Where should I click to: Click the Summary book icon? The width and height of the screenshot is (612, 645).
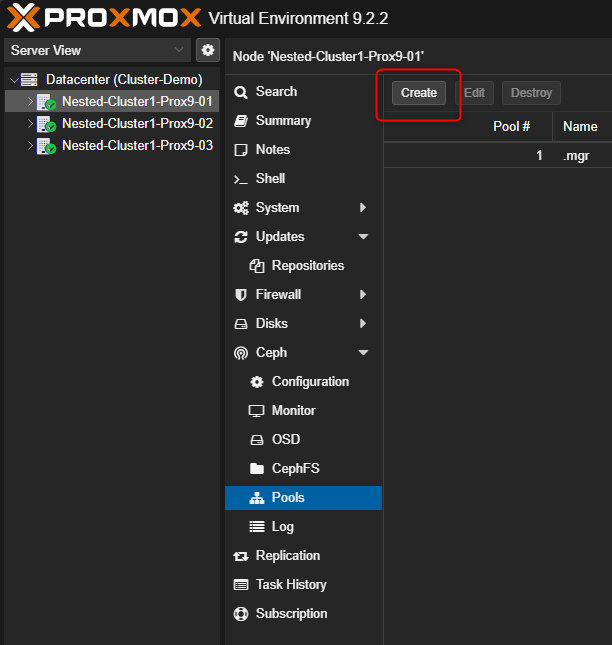pos(241,121)
